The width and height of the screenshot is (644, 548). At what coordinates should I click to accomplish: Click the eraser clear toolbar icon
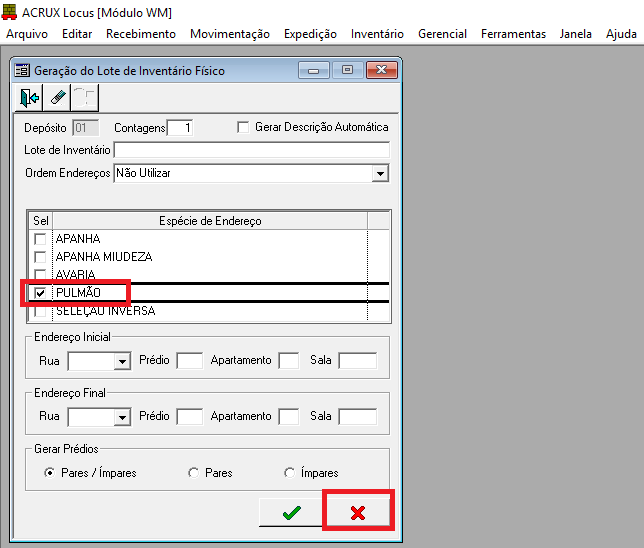click(x=57, y=98)
